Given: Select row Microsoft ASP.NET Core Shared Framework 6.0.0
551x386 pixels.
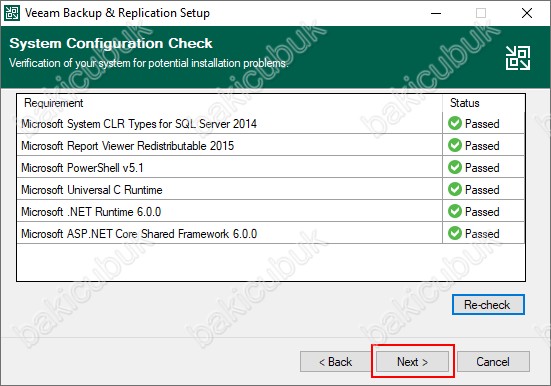Looking at the screenshot, I should tap(271, 233).
